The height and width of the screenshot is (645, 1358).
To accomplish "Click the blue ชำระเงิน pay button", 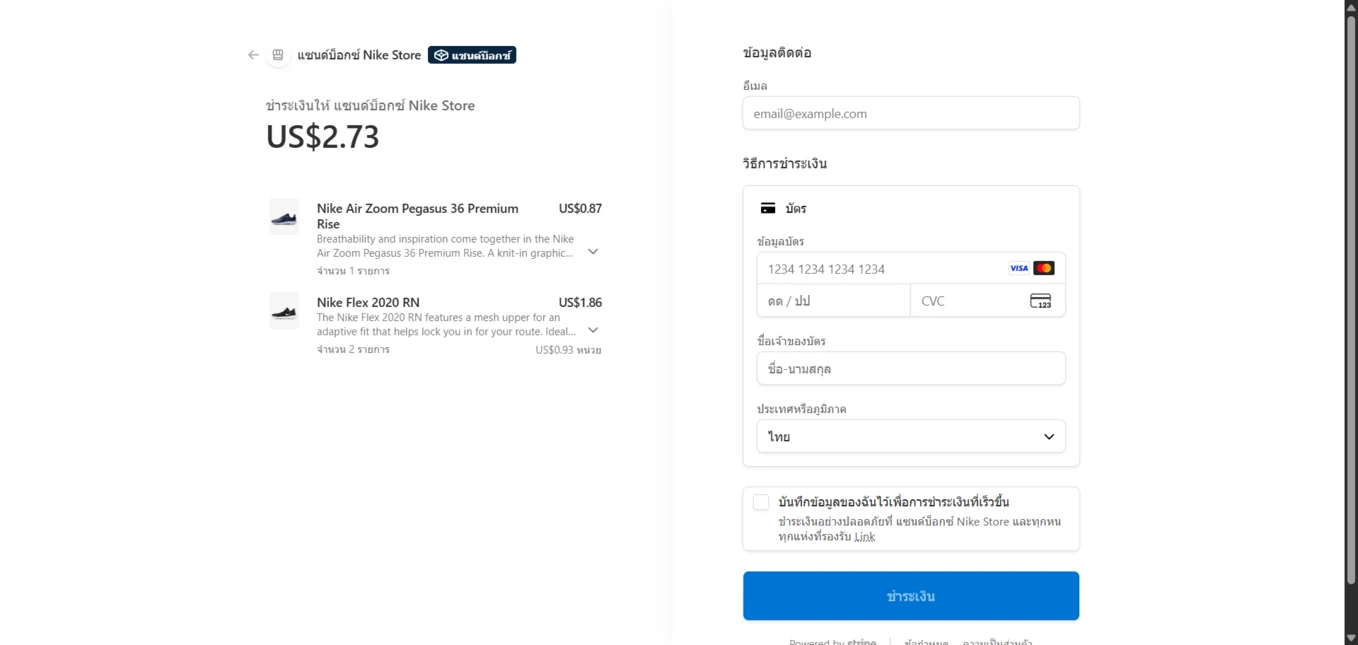I will [x=911, y=596].
